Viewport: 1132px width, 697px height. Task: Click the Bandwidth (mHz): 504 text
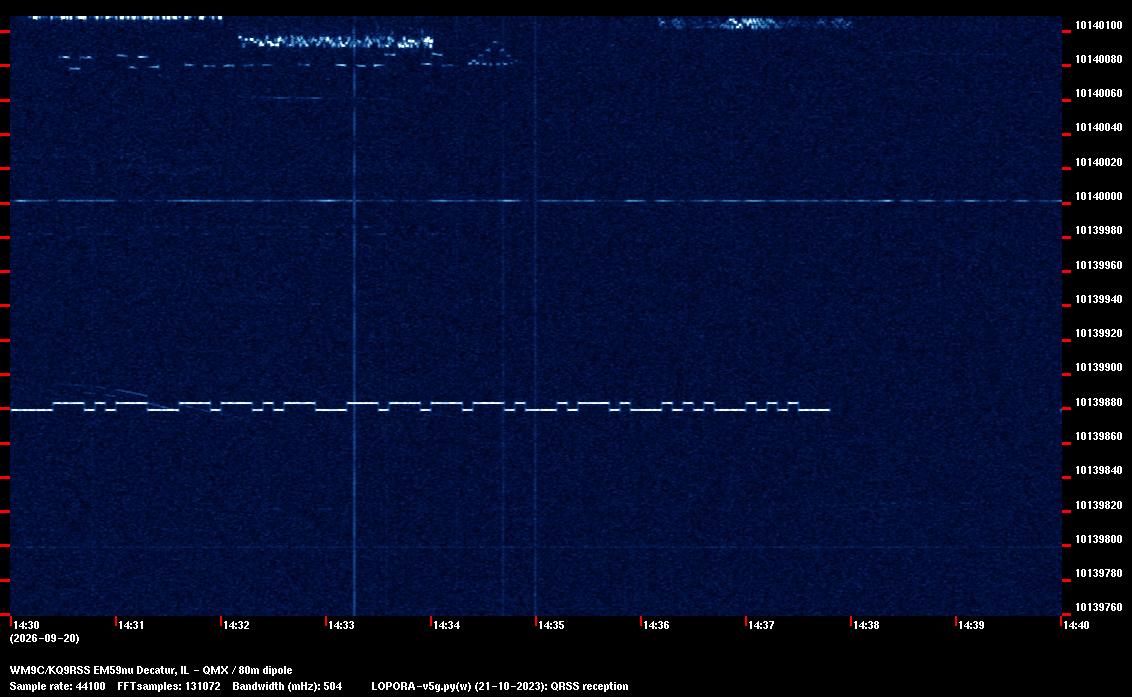(287, 686)
